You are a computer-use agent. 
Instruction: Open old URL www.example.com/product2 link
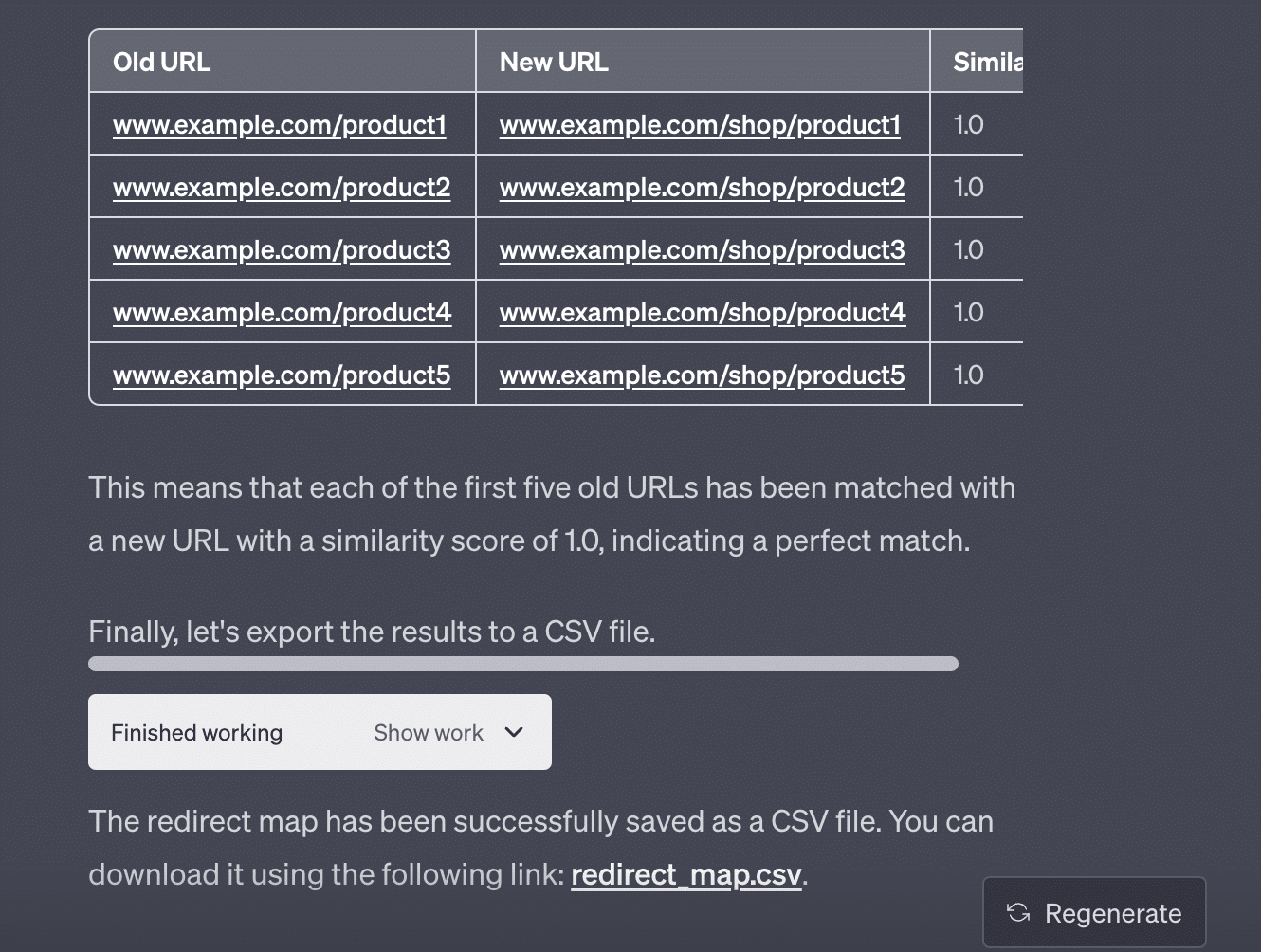(x=282, y=188)
